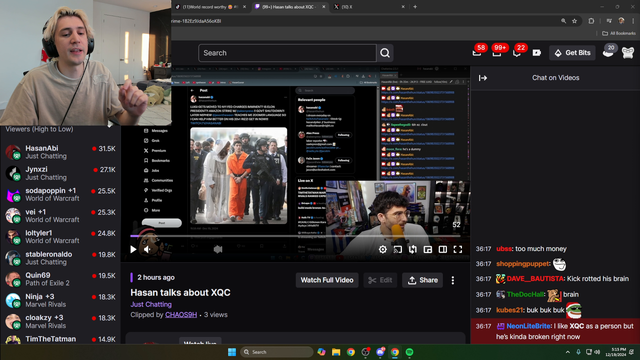Open Copilot icon in taskbar

[321, 352]
